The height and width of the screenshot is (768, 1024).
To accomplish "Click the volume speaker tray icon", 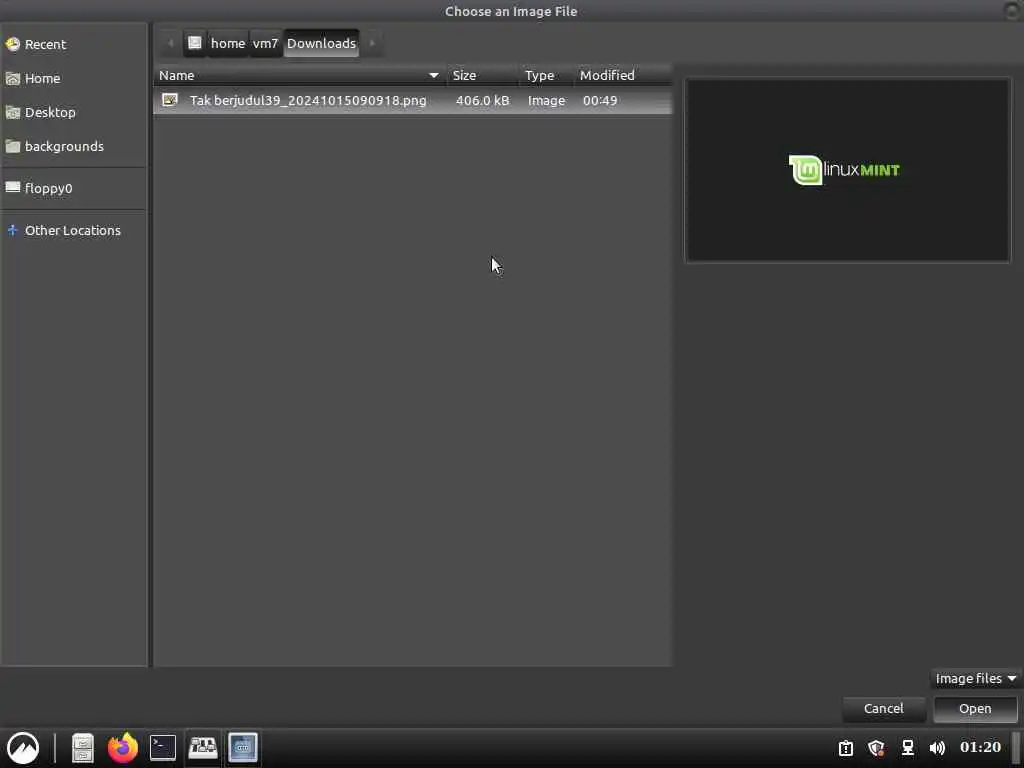I will [937, 748].
